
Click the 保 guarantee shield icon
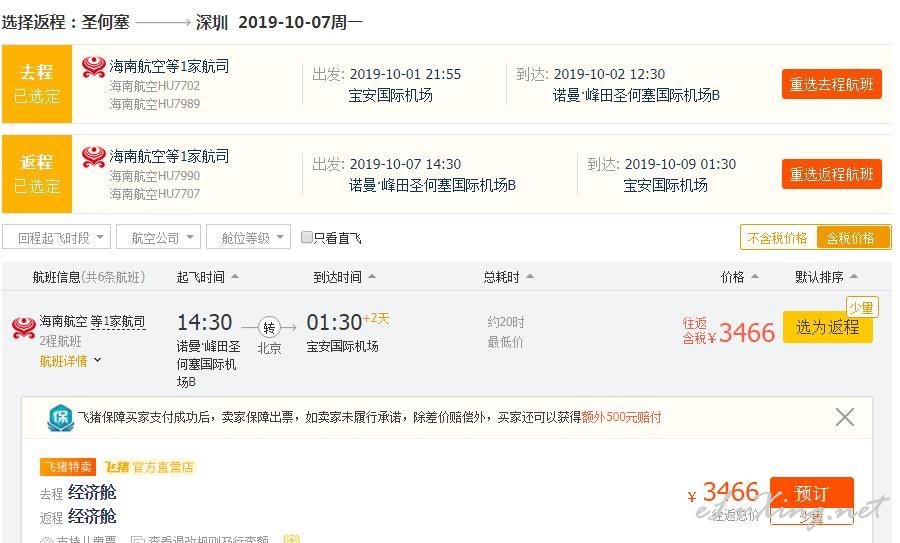[60, 417]
